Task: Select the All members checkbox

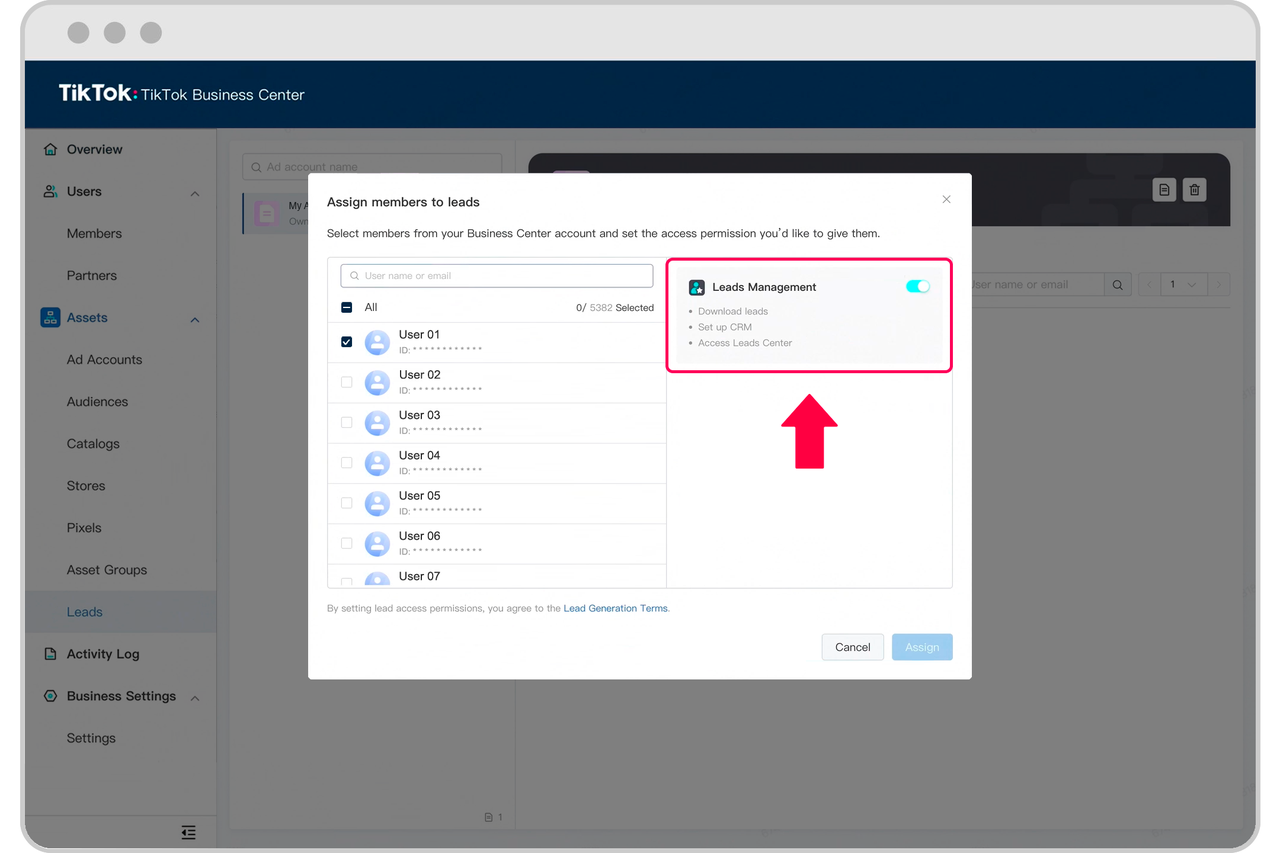Action: (x=347, y=308)
